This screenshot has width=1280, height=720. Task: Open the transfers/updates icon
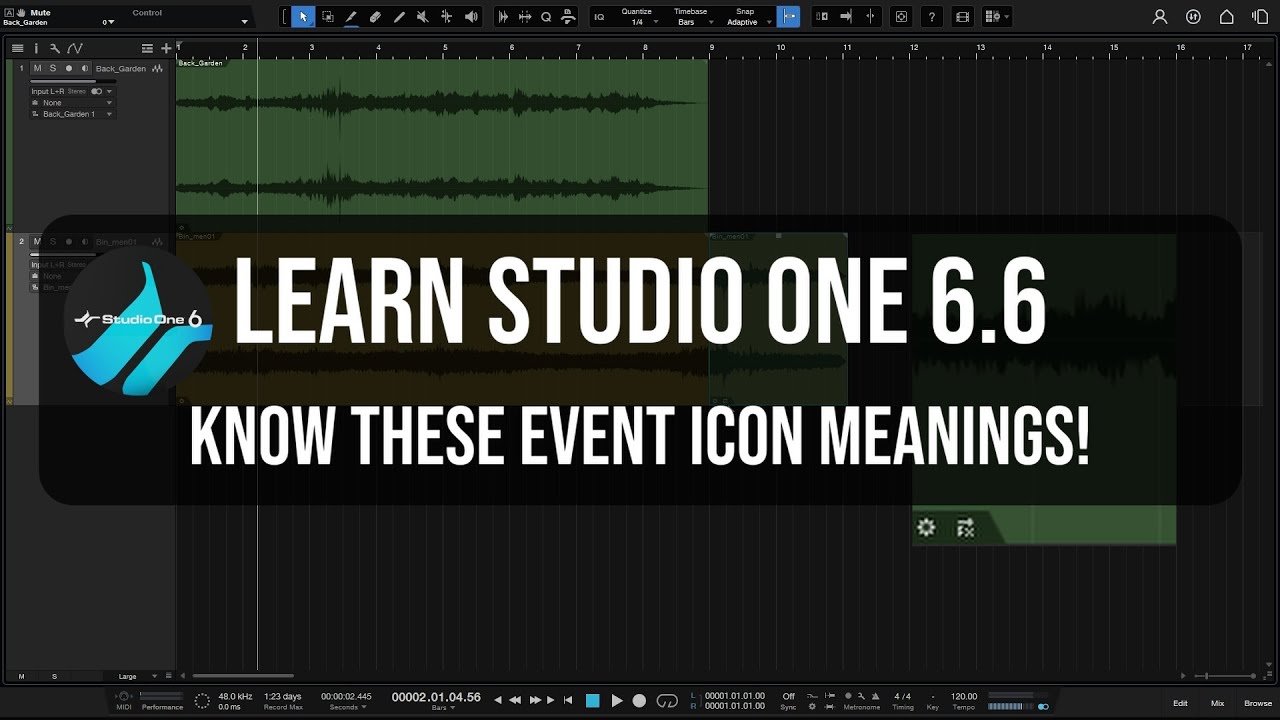[x=1193, y=17]
